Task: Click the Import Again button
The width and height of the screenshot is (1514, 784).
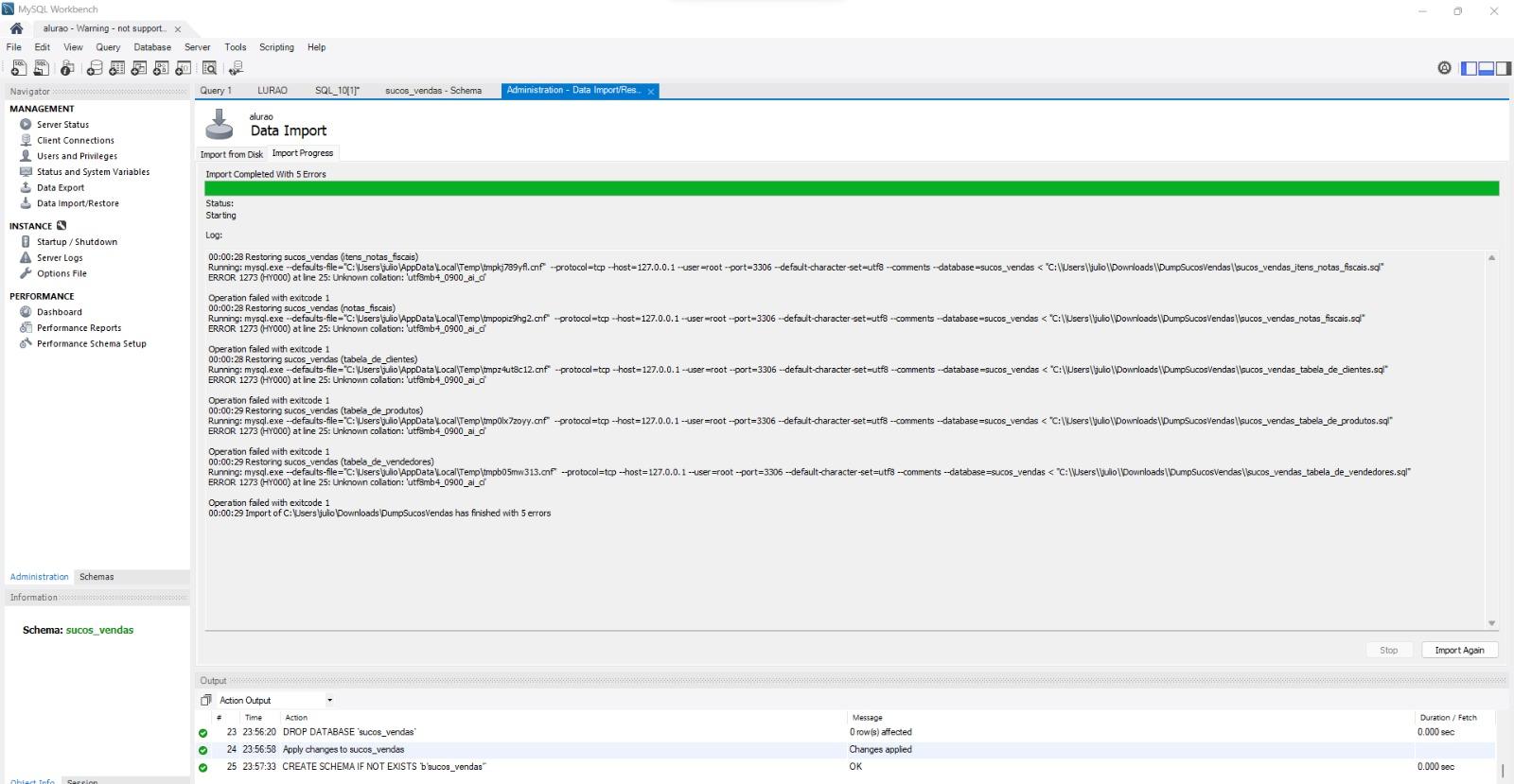Action: click(x=1459, y=650)
